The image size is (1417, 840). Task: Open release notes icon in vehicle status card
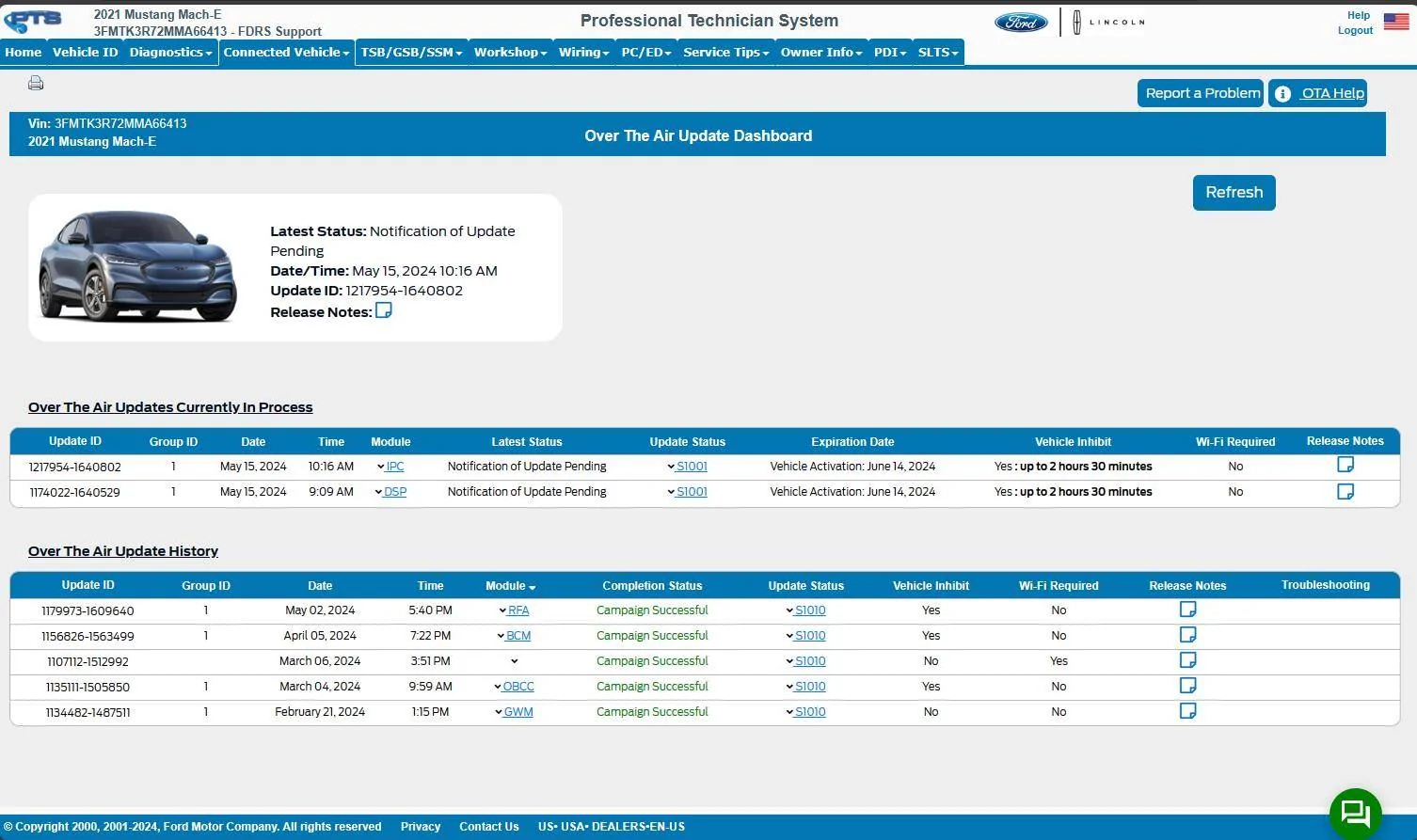[384, 310]
